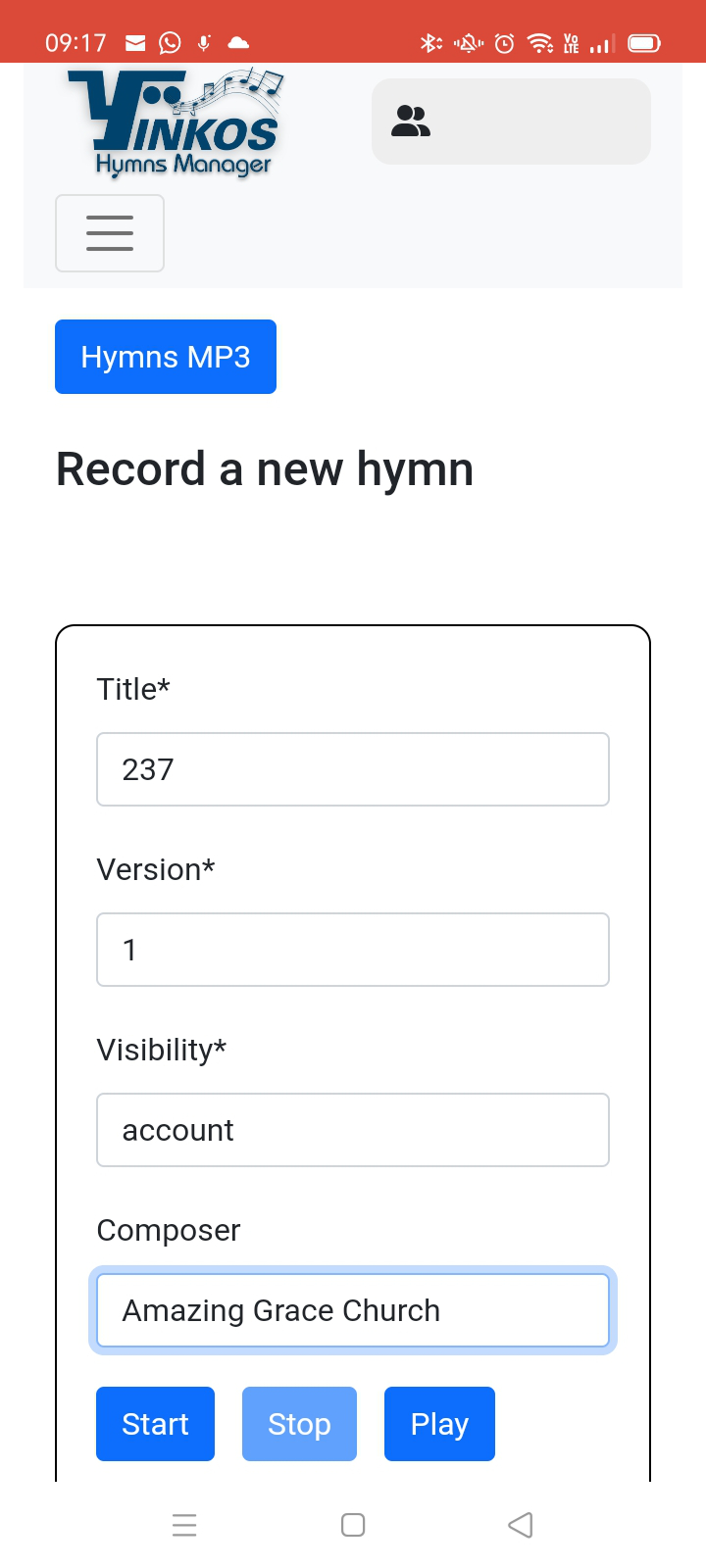Tap the Android home square icon
Screen dimensions: 706x1568
353,1525
